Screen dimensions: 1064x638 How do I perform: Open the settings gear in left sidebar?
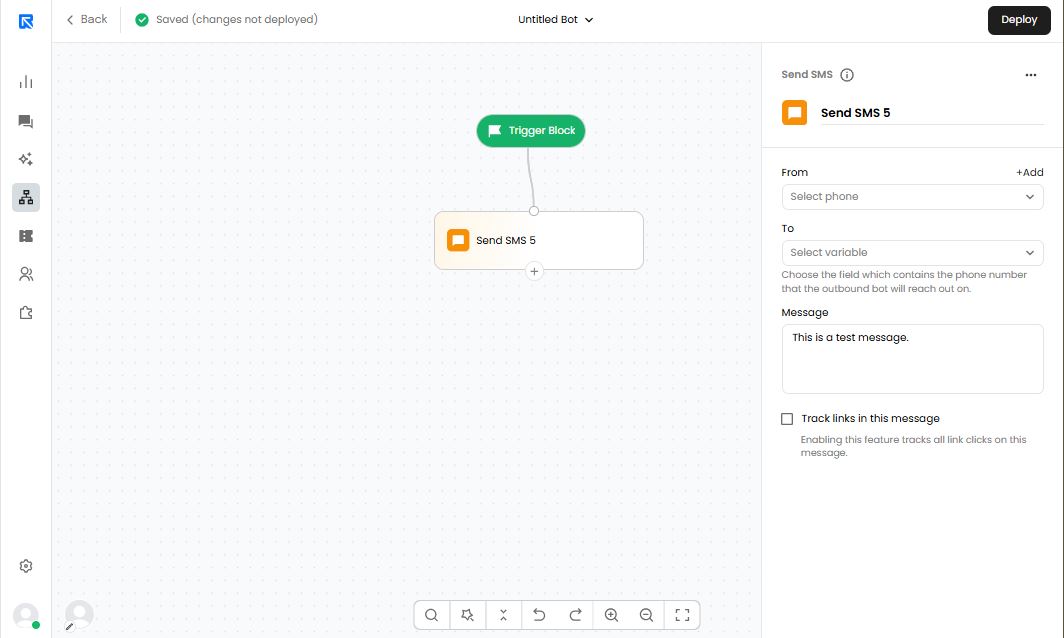[x=26, y=566]
